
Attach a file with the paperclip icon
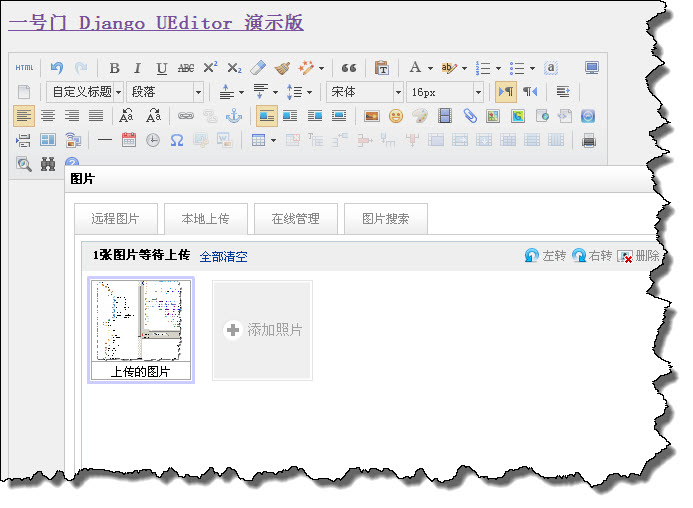coord(469,116)
